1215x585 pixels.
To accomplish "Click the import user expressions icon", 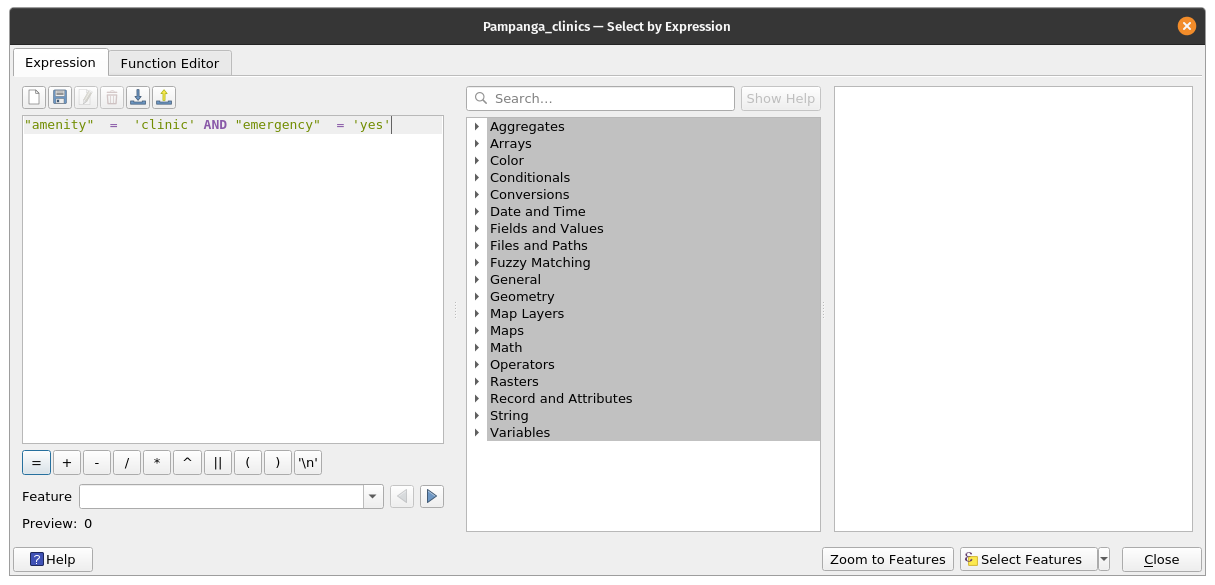I will coord(138,97).
